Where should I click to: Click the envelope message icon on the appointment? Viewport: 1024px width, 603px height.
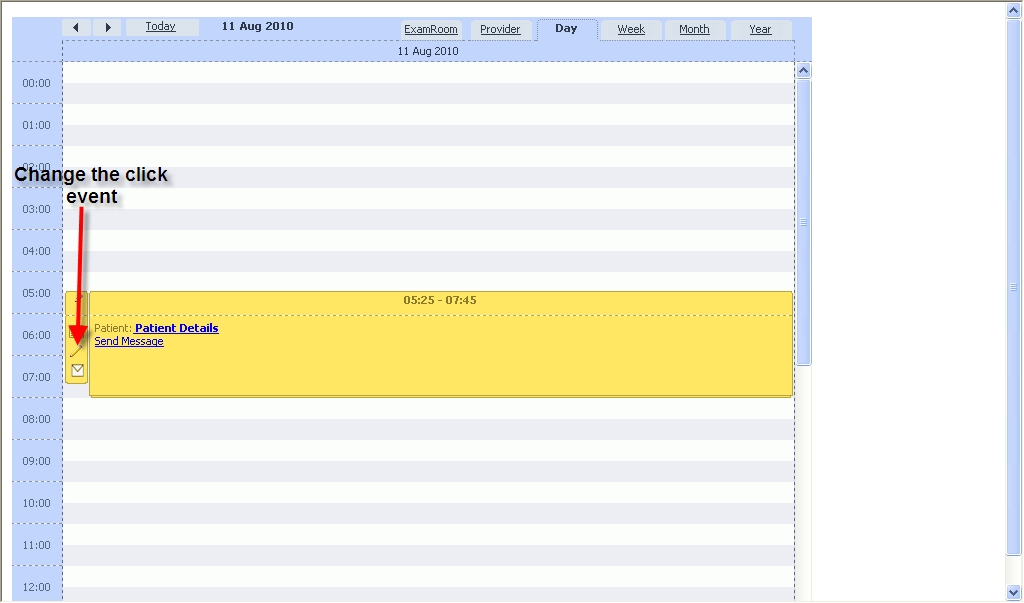pos(76,370)
